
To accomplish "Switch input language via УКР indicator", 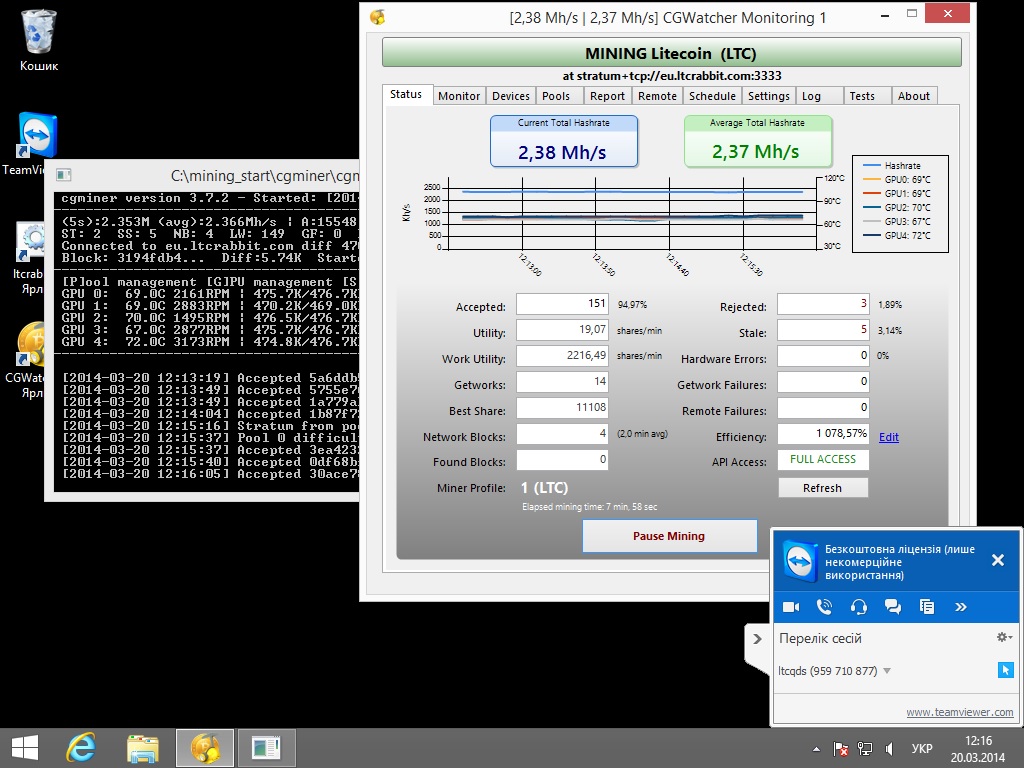I will coord(922,748).
